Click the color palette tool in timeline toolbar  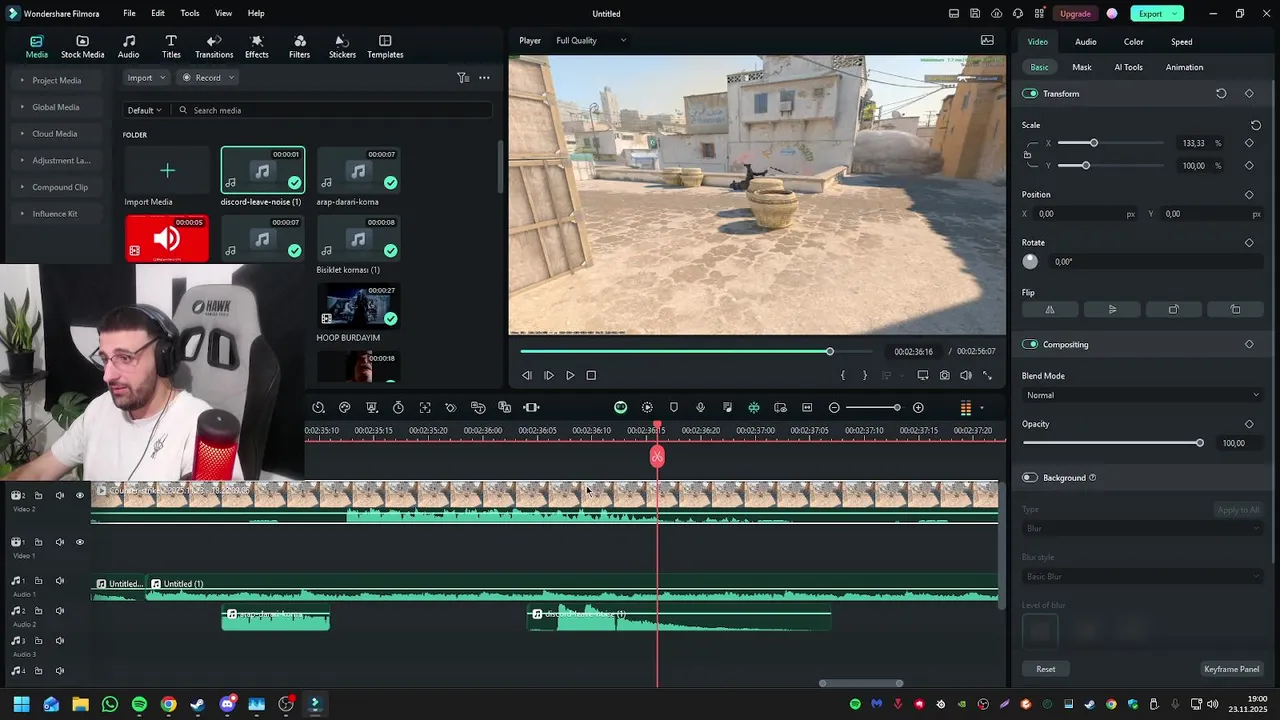345,408
